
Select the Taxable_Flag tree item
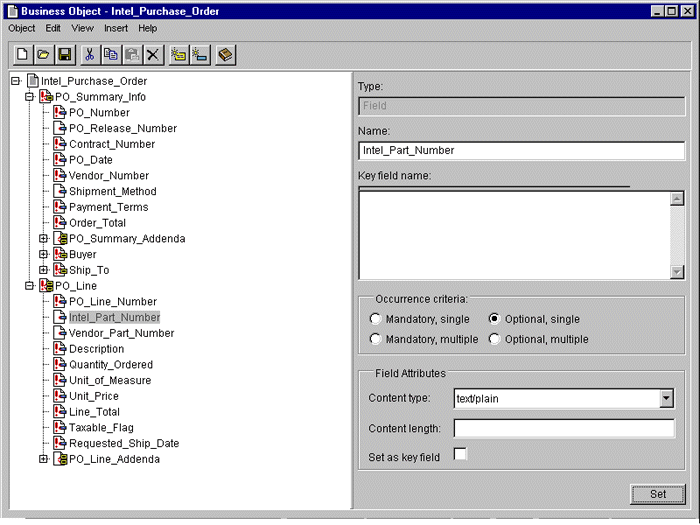coord(101,427)
